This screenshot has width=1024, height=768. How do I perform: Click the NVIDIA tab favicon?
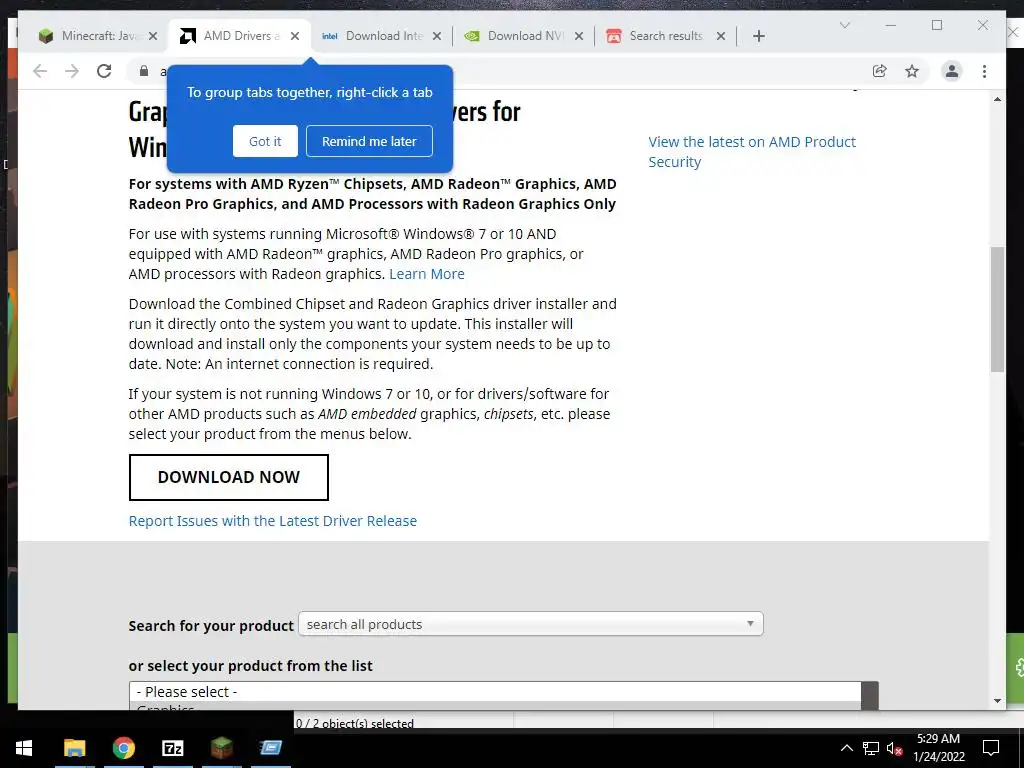pyautogui.click(x=472, y=36)
